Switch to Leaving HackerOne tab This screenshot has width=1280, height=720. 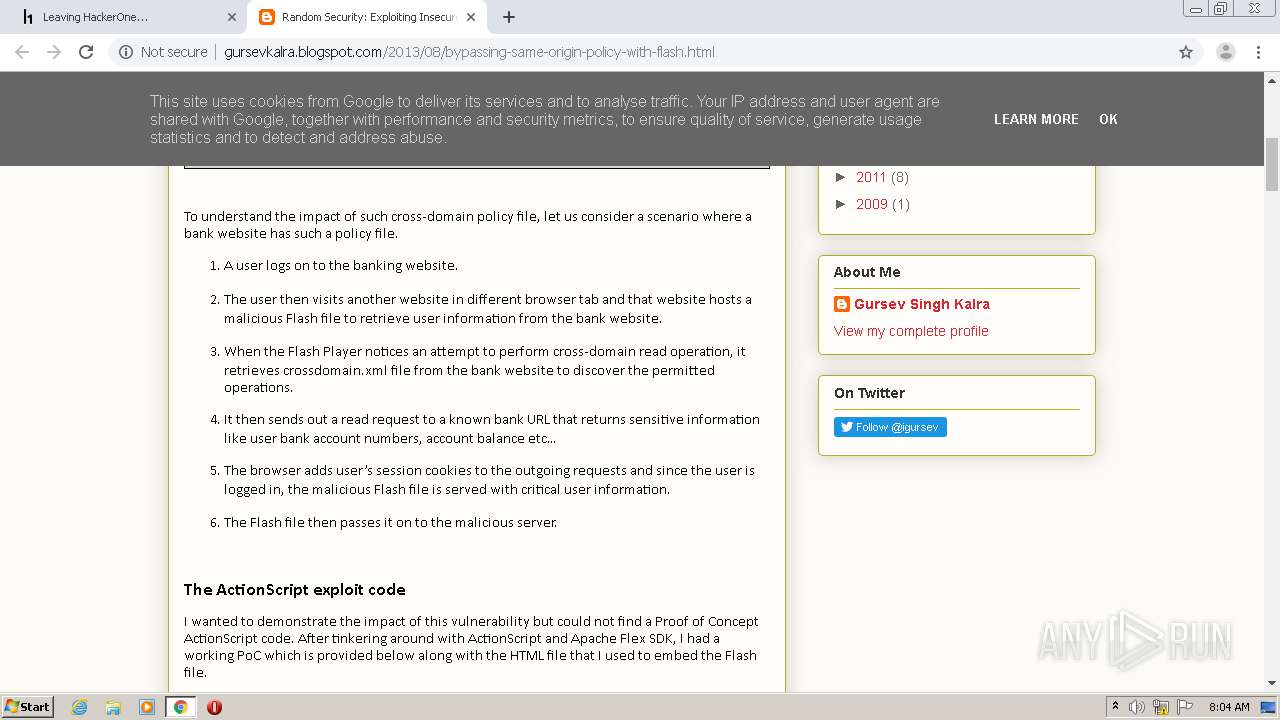(x=125, y=17)
